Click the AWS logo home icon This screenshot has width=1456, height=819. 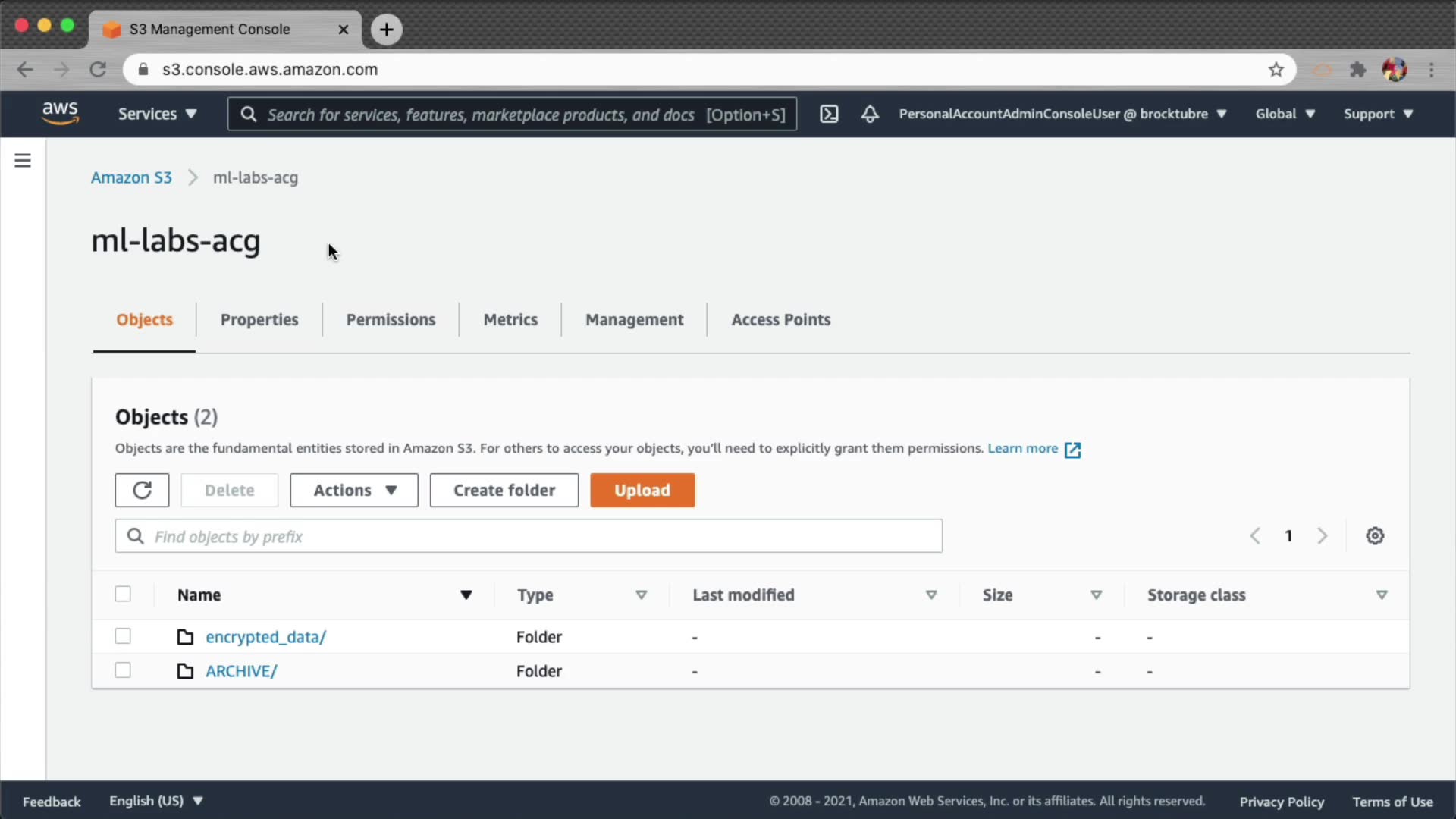pyautogui.click(x=60, y=113)
